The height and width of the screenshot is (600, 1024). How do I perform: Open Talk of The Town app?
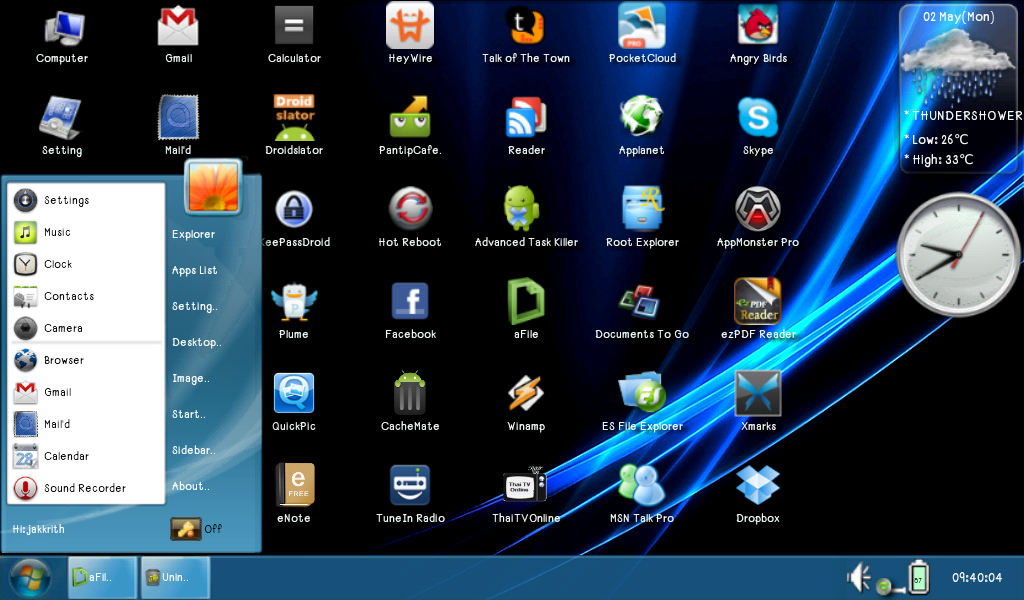tap(526, 27)
